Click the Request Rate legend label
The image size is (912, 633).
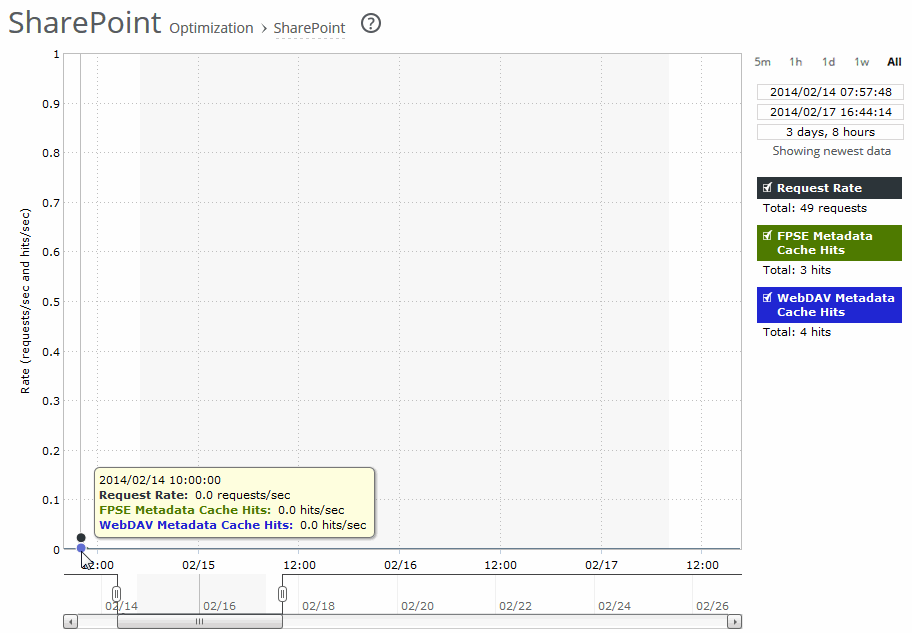819,188
